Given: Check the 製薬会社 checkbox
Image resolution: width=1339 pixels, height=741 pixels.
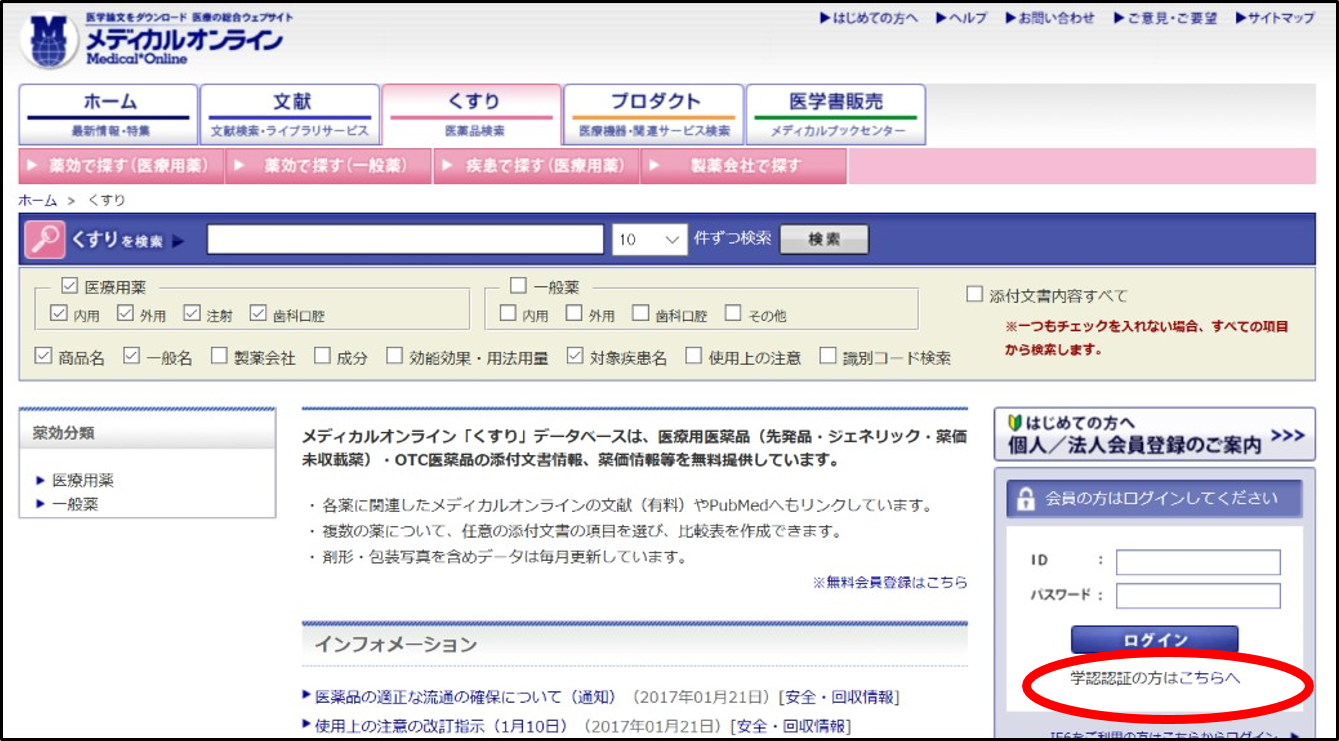Looking at the screenshot, I should pos(219,356).
